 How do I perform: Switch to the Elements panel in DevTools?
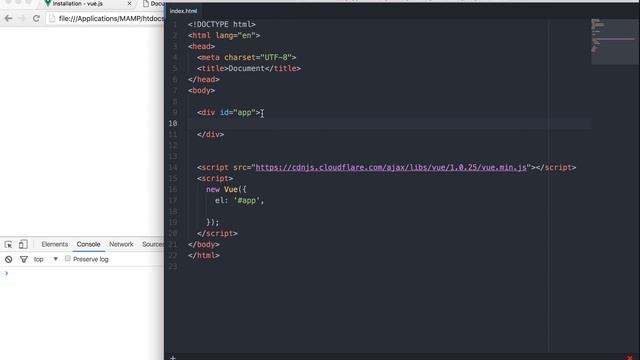pyautogui.click(x=55, y=244)
